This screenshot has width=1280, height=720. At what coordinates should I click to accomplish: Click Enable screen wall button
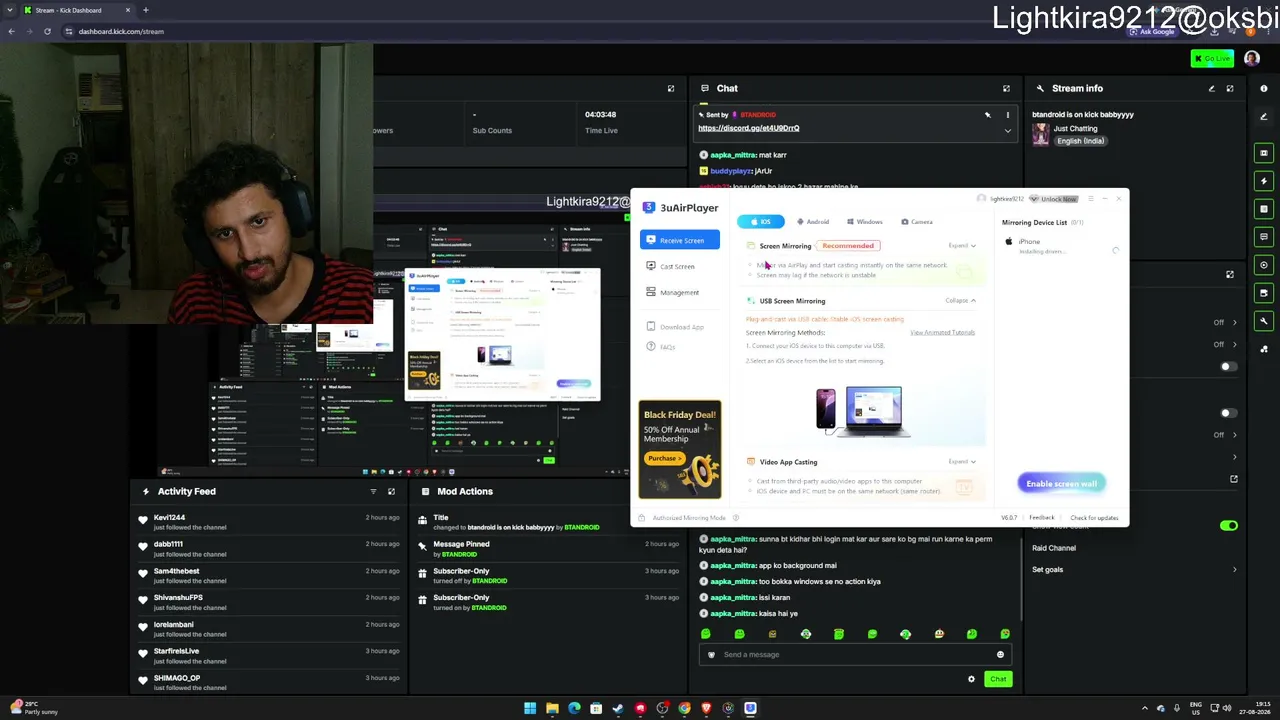click(x=1061, y=484)
